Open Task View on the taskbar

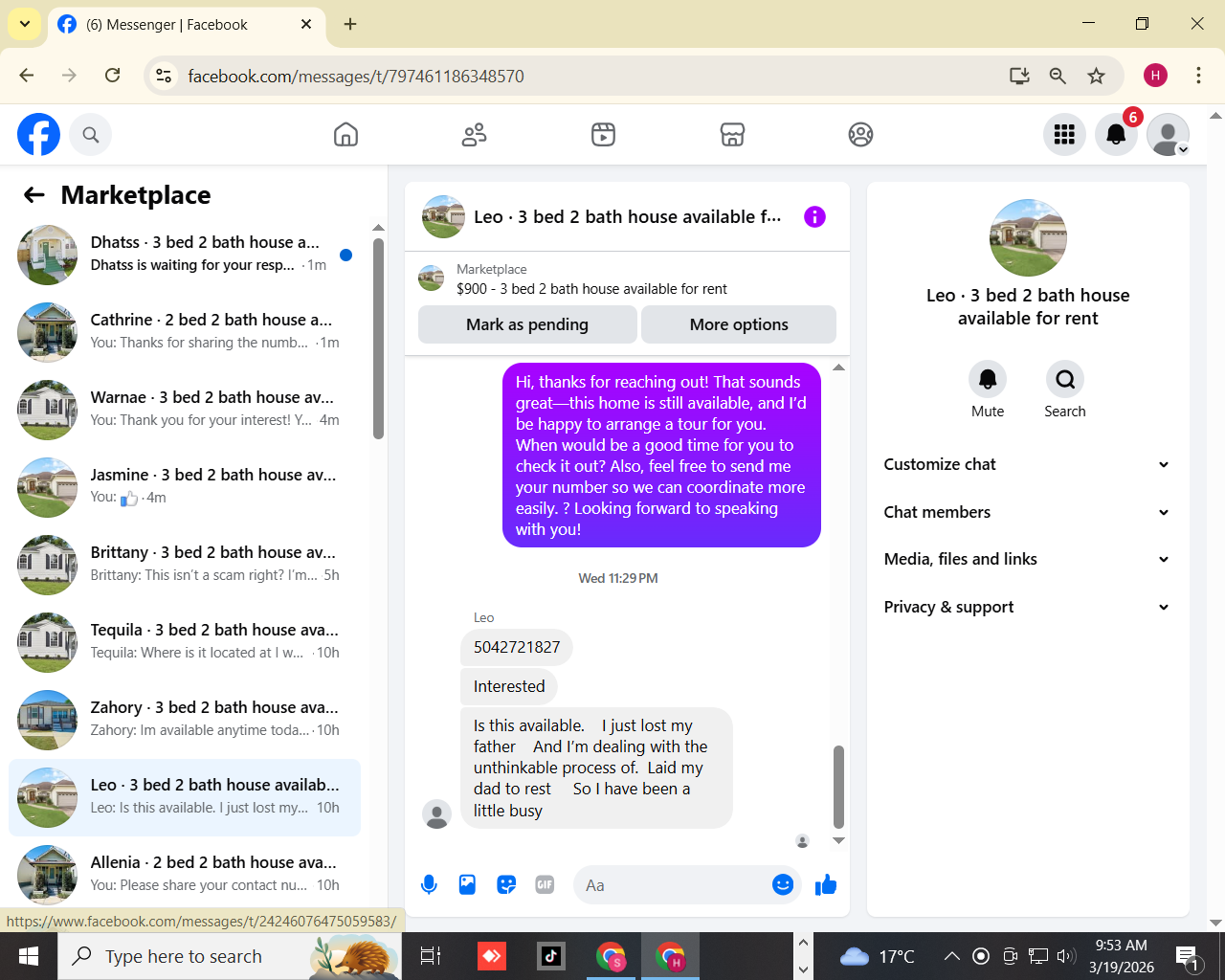pos(431,956)
